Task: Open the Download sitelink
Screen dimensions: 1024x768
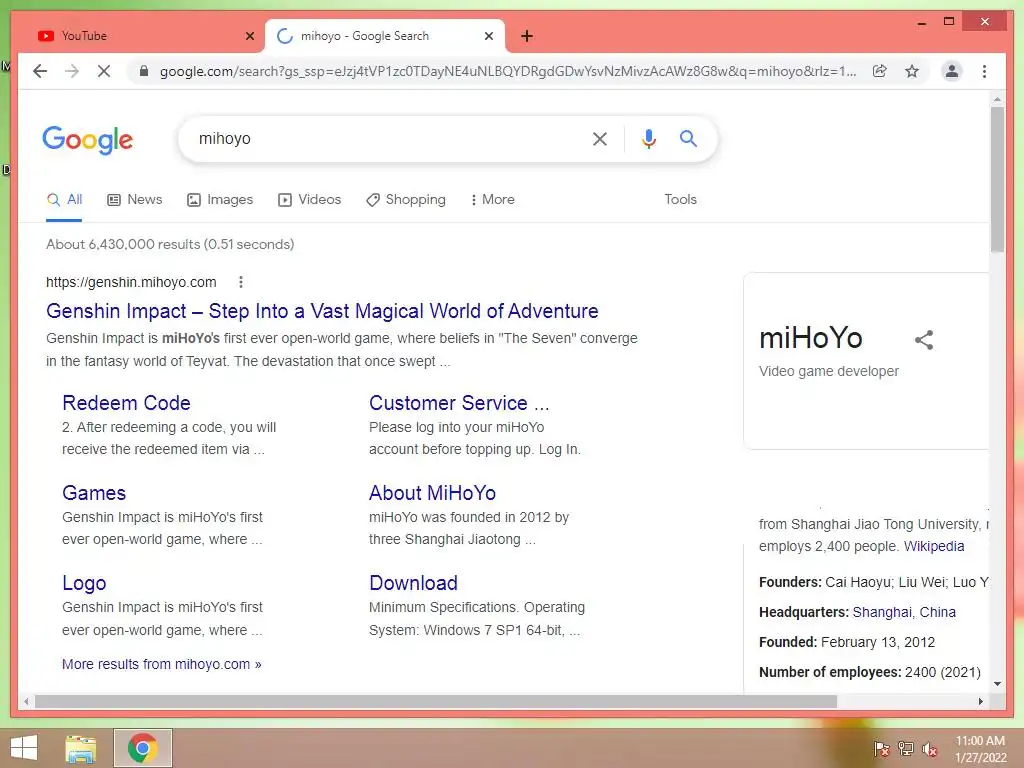Action: pos(413,583)
